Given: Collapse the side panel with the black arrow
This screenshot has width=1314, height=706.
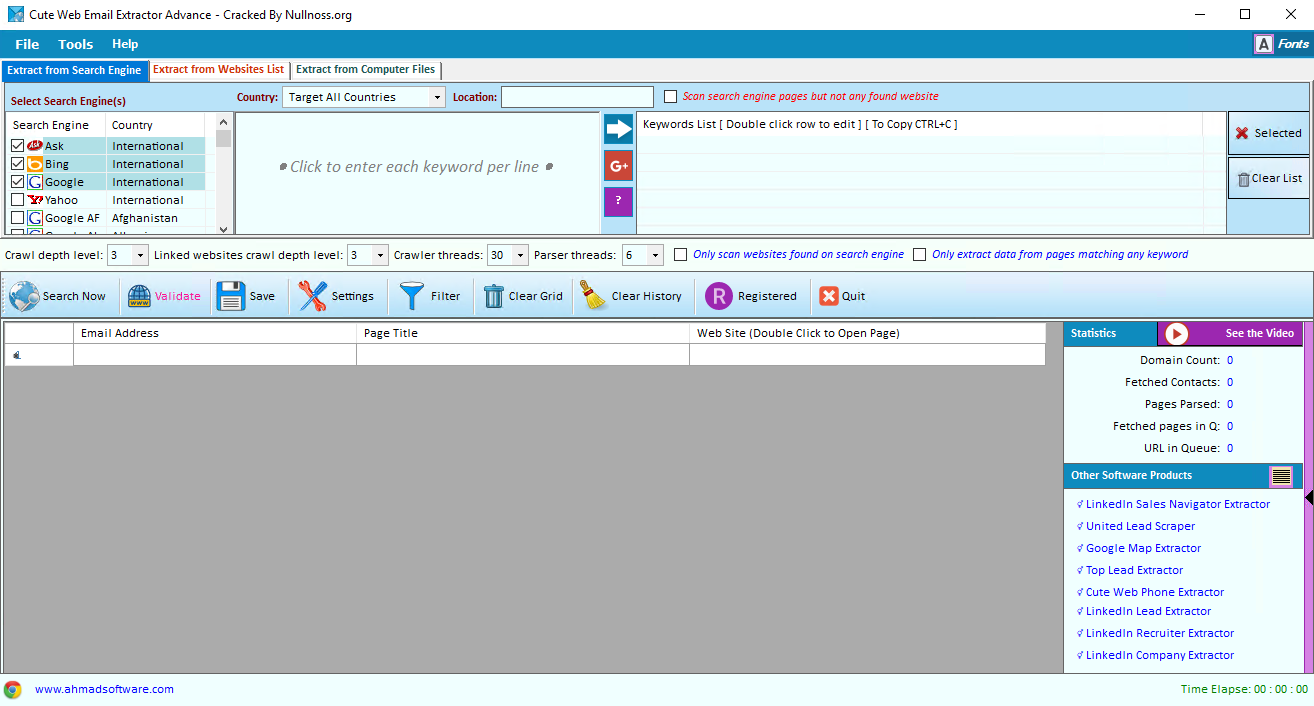Looking at the screenshot, I should [x=1309, y=497].
